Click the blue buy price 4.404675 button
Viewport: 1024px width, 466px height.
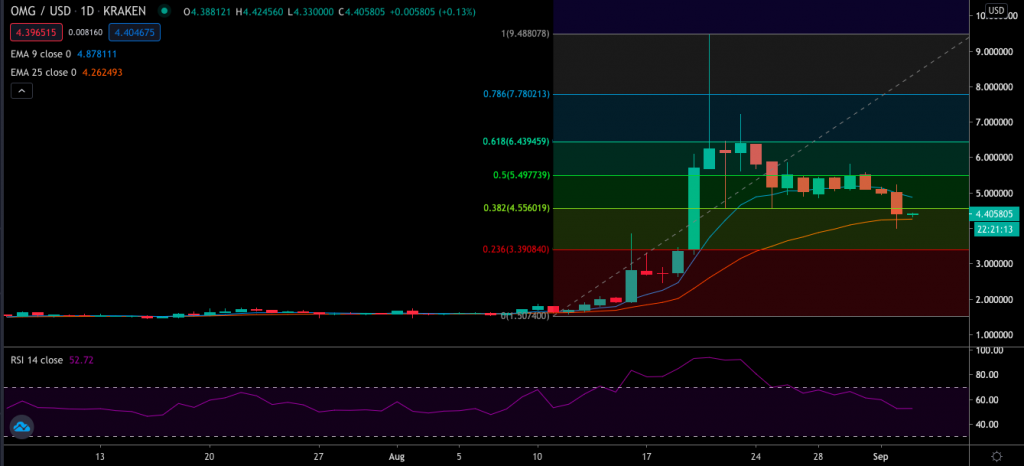coord(135,32)
